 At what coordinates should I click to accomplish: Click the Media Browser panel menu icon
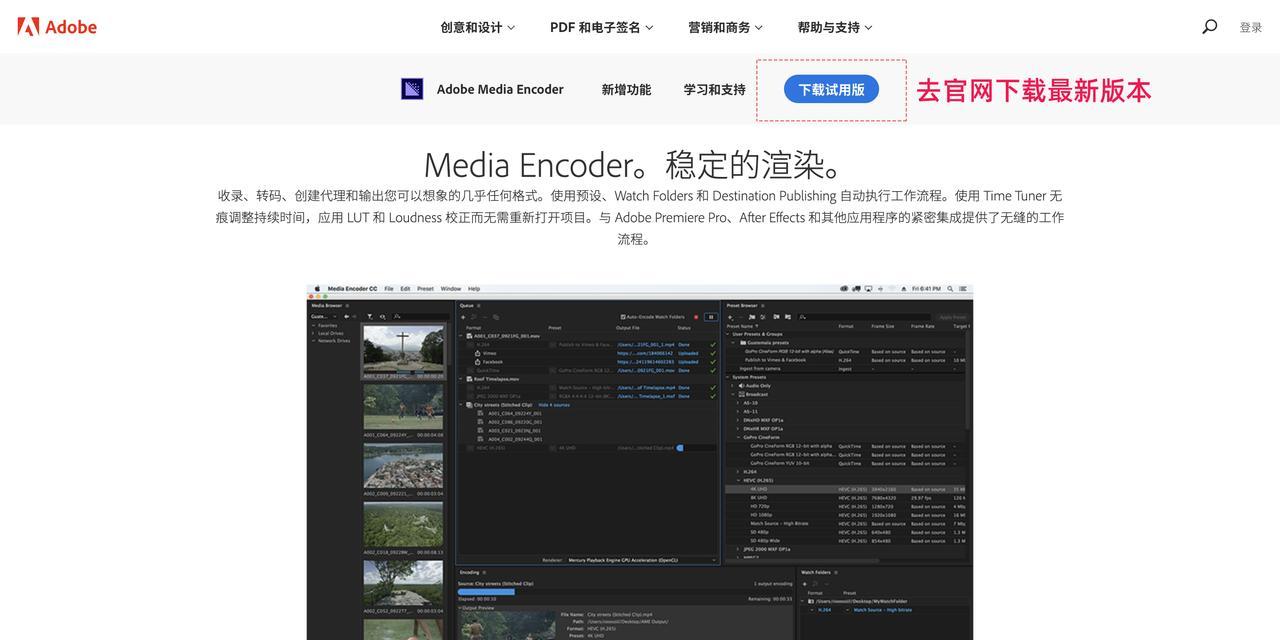(x=347, y=305)
